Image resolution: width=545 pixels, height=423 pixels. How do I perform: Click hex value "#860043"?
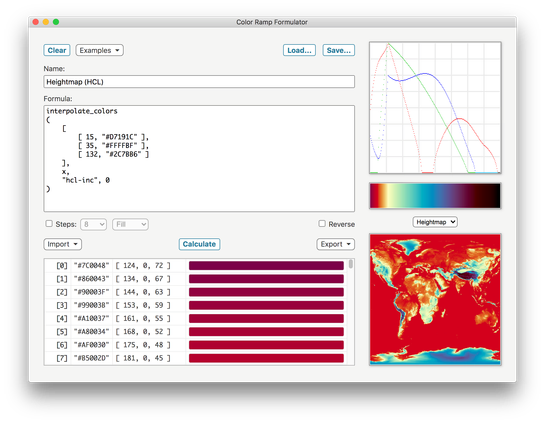click(91, 279)
